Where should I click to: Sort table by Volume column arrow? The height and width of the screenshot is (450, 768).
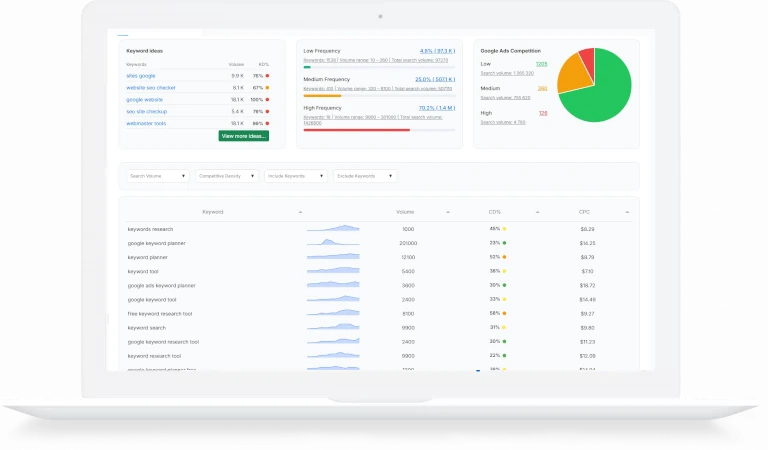coord(448,212)
